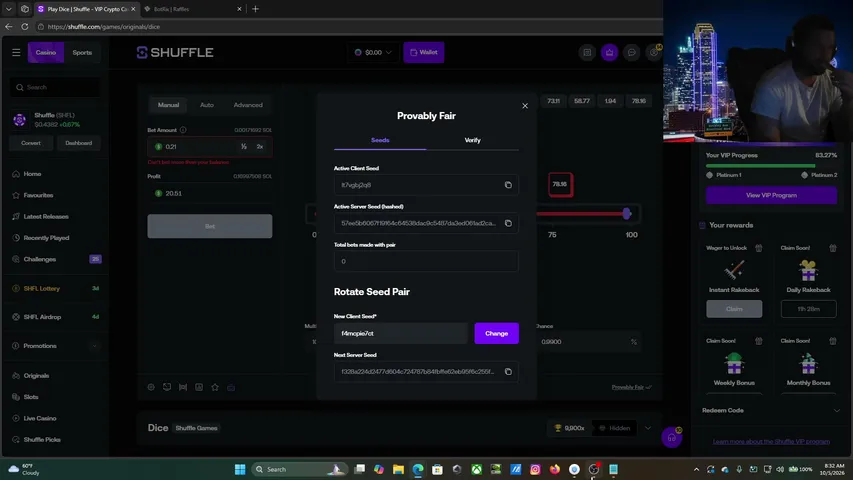The image size is (853, 480).
Task: Expand the Dice game info chevron
Action: (648, 428)
